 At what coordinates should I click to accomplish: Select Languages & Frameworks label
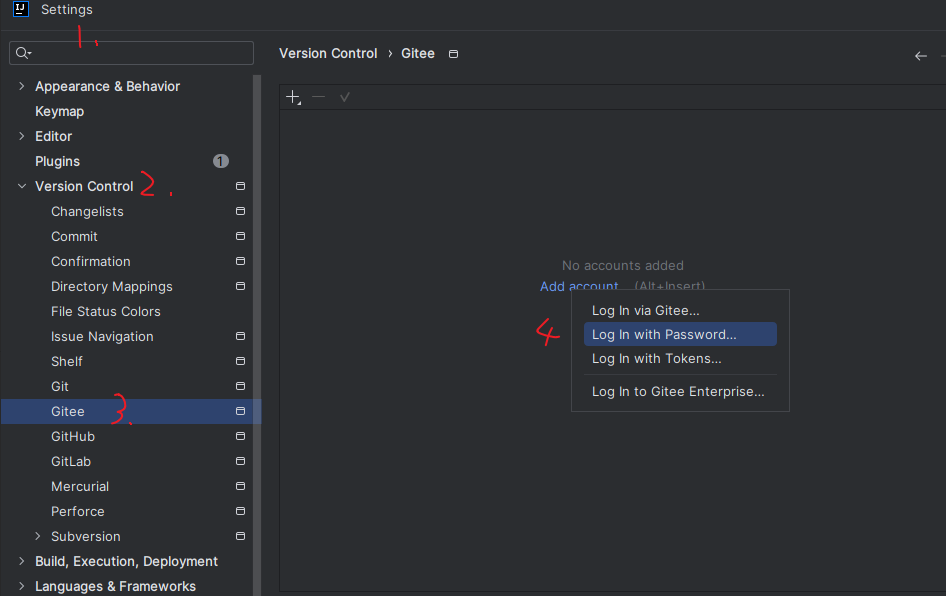point(115,586)
